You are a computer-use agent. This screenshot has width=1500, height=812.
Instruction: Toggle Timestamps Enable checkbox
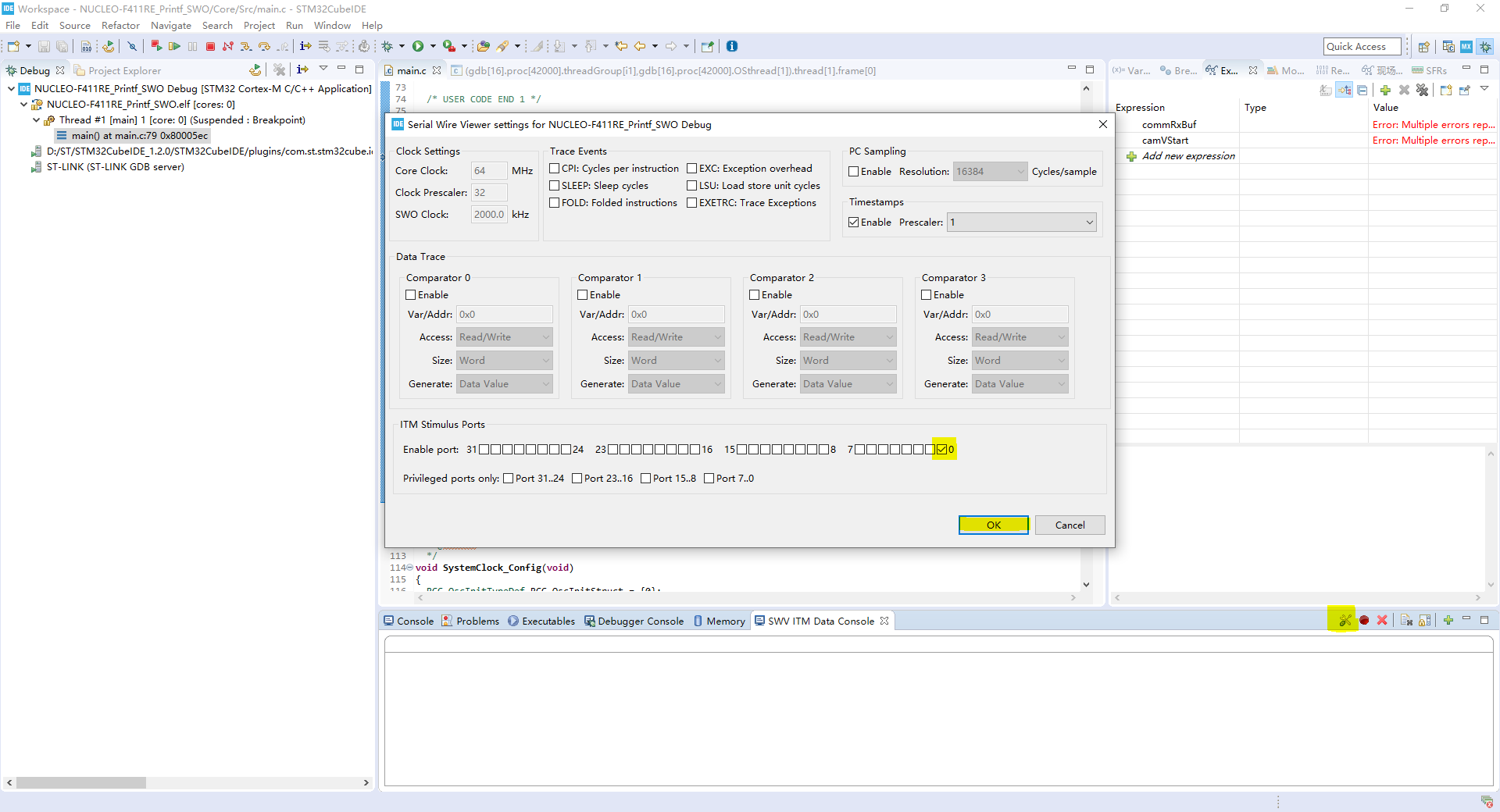click(854, 223)
